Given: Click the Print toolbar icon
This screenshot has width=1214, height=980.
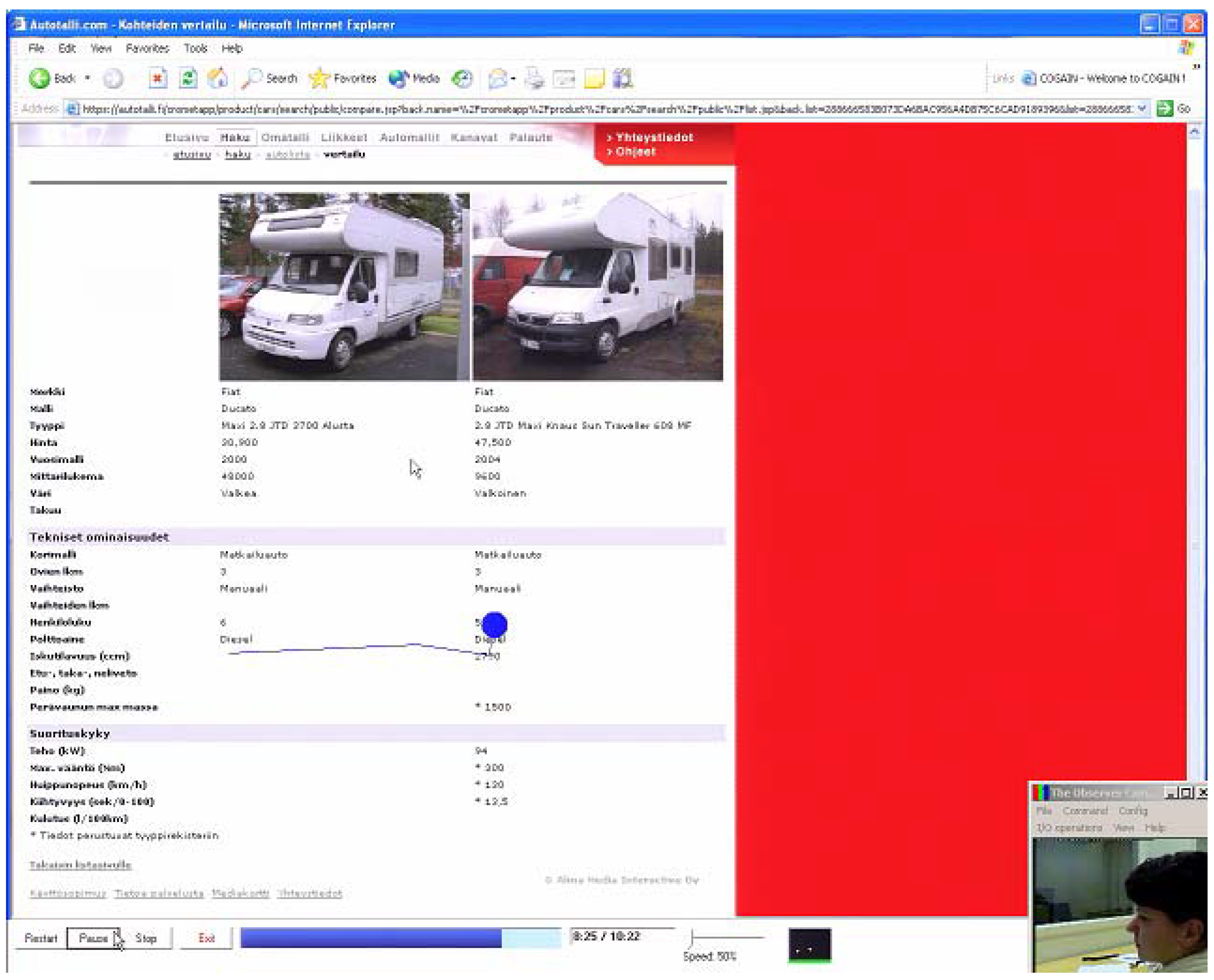Looking at the screenshot, I should pos(534,79).
